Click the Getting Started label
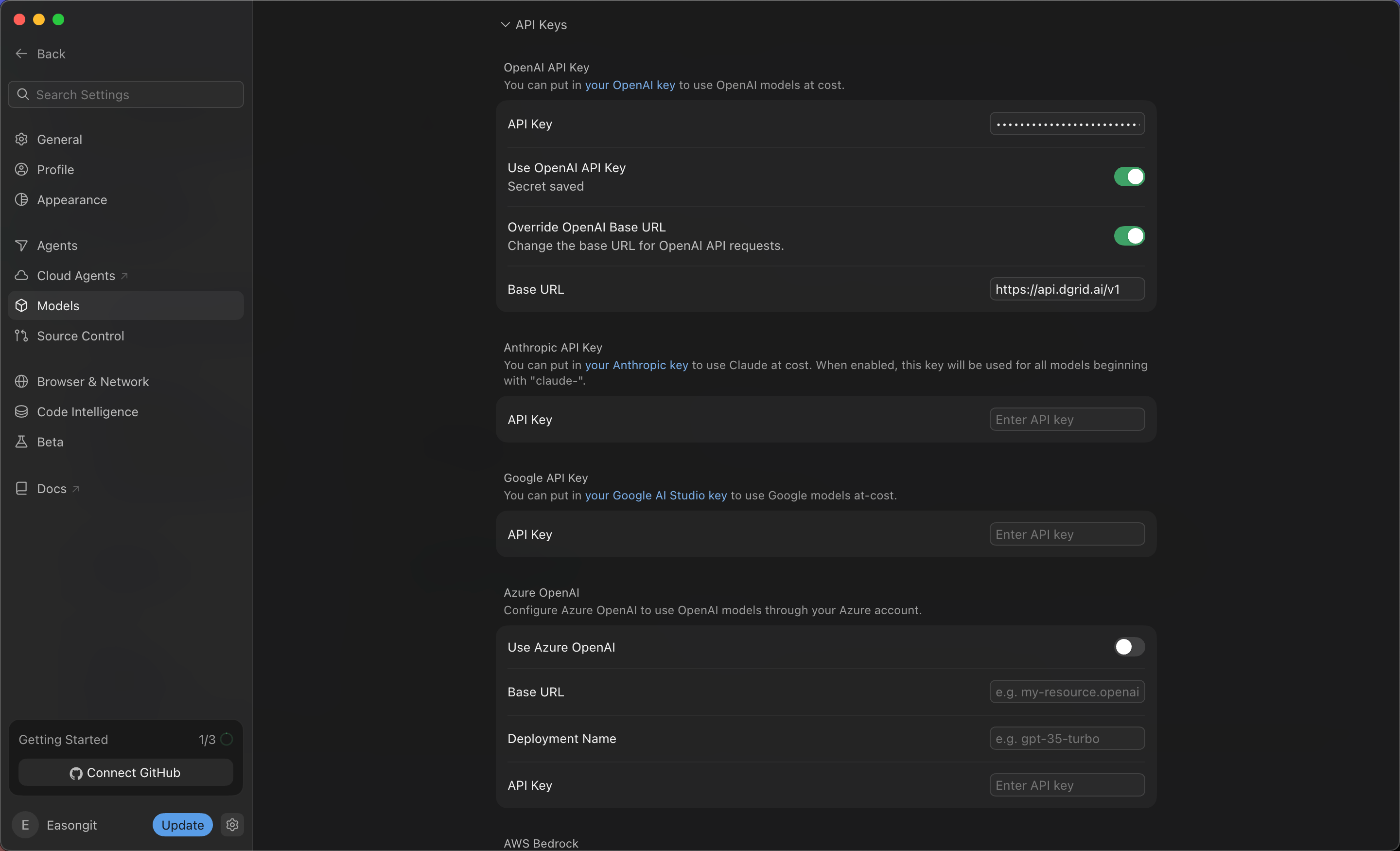 [x=63, y=739]
